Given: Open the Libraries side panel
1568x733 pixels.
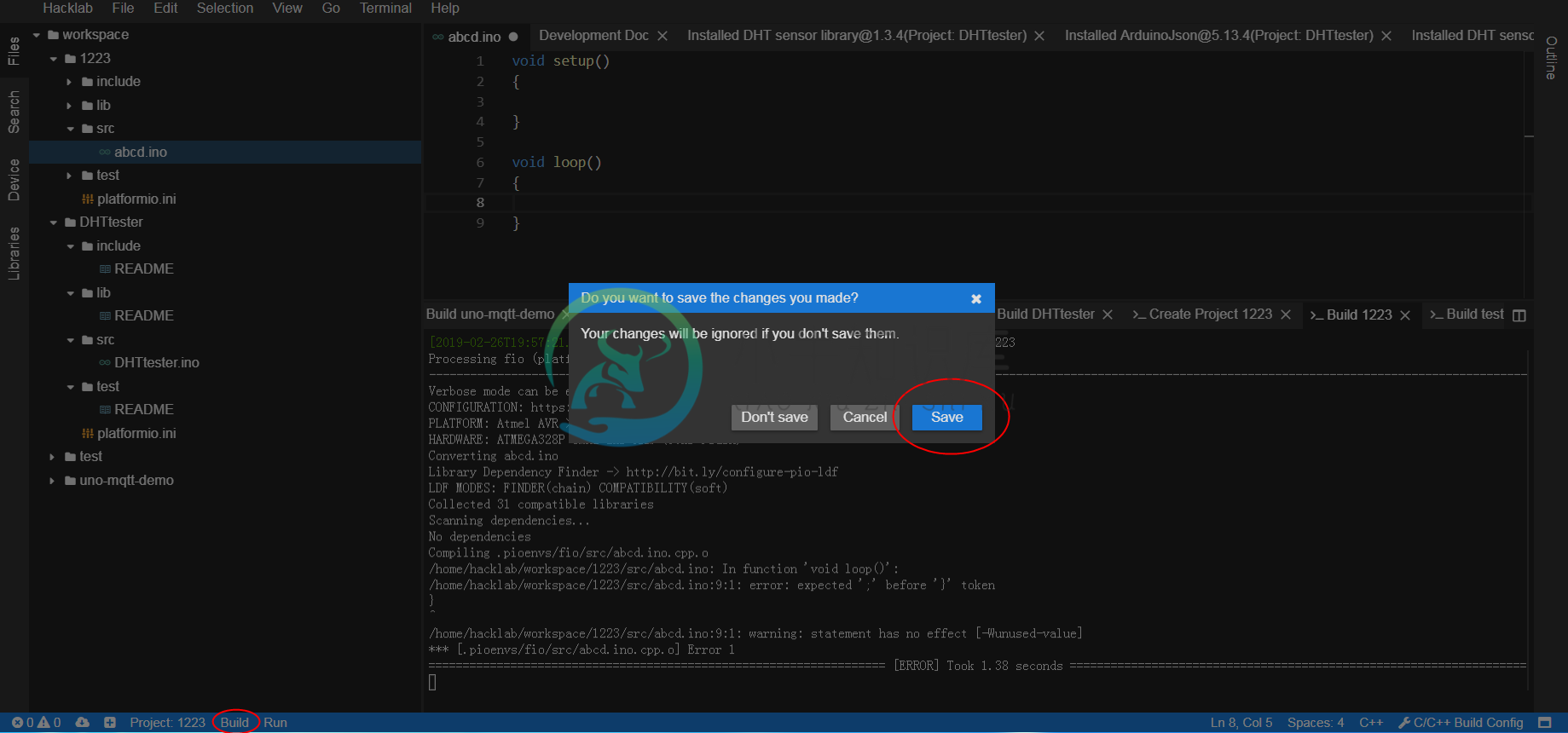Looking at the screenshot, I should pos(14,253).
